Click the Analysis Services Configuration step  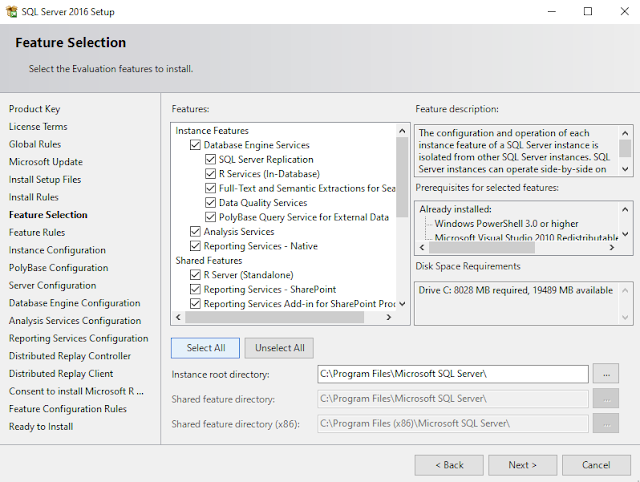click(x=75, y=320)
